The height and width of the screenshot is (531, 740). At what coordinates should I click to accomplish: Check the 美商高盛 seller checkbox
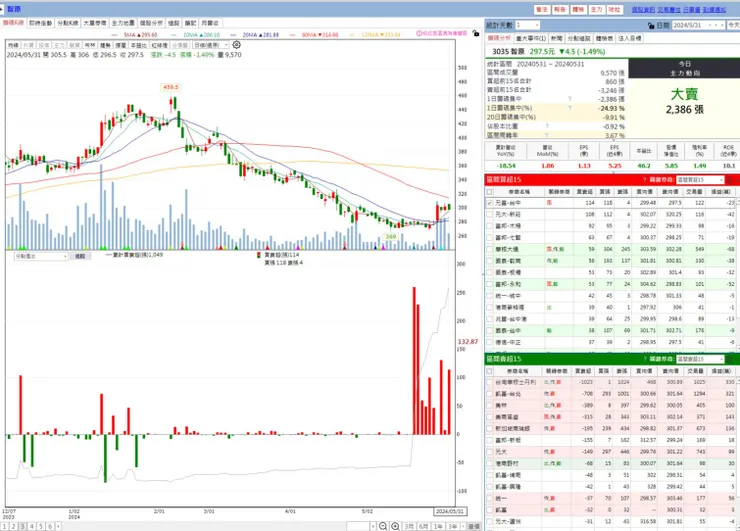489,417
